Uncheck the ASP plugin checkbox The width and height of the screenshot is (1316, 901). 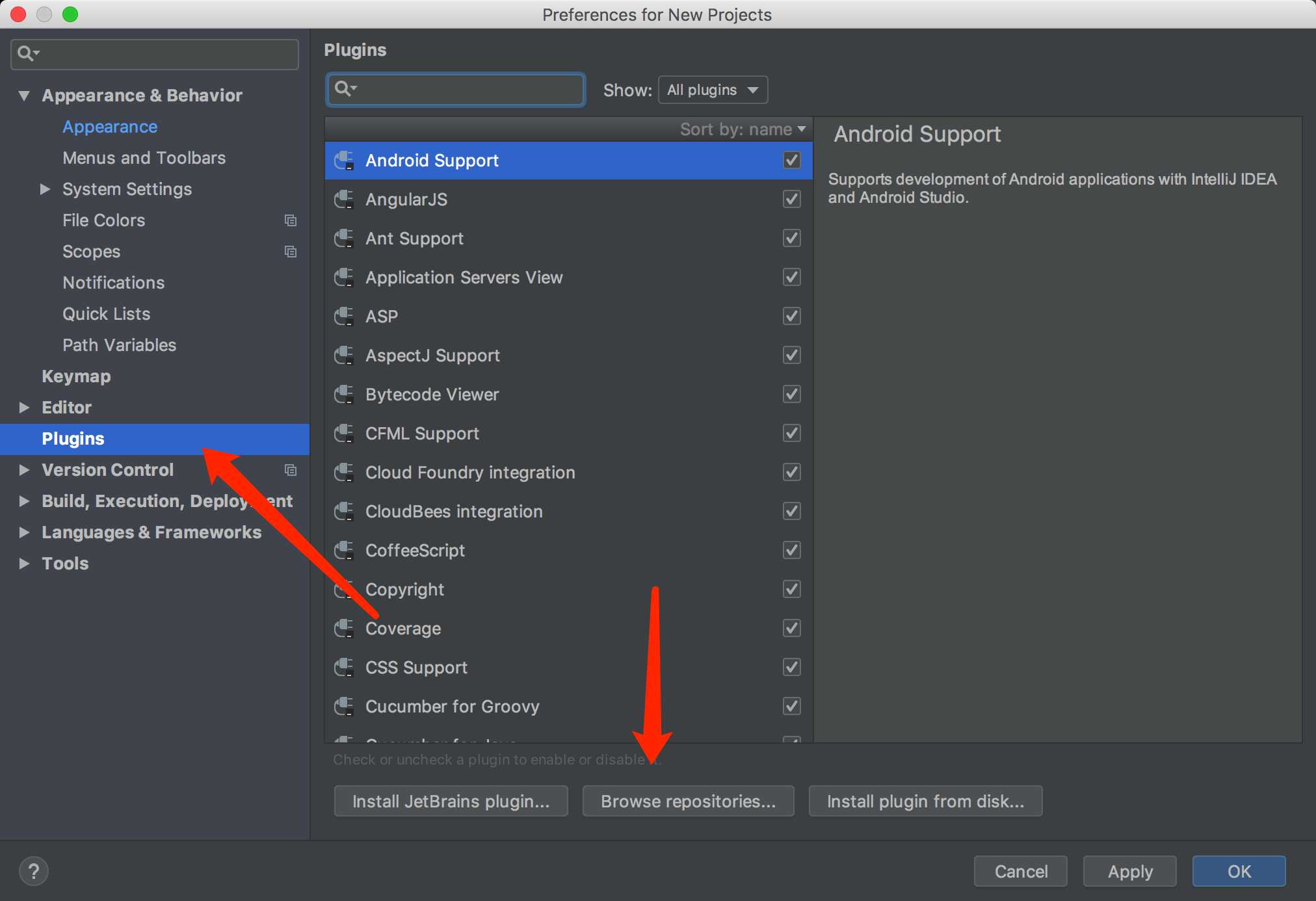tap(792, 316)
